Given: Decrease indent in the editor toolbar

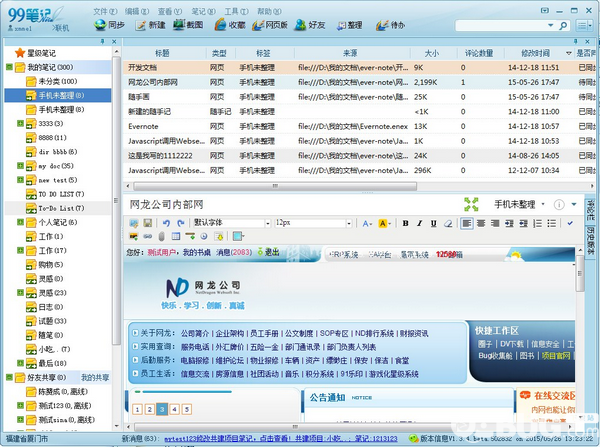Looking at the screenshot, I should [x=523, y=223].
